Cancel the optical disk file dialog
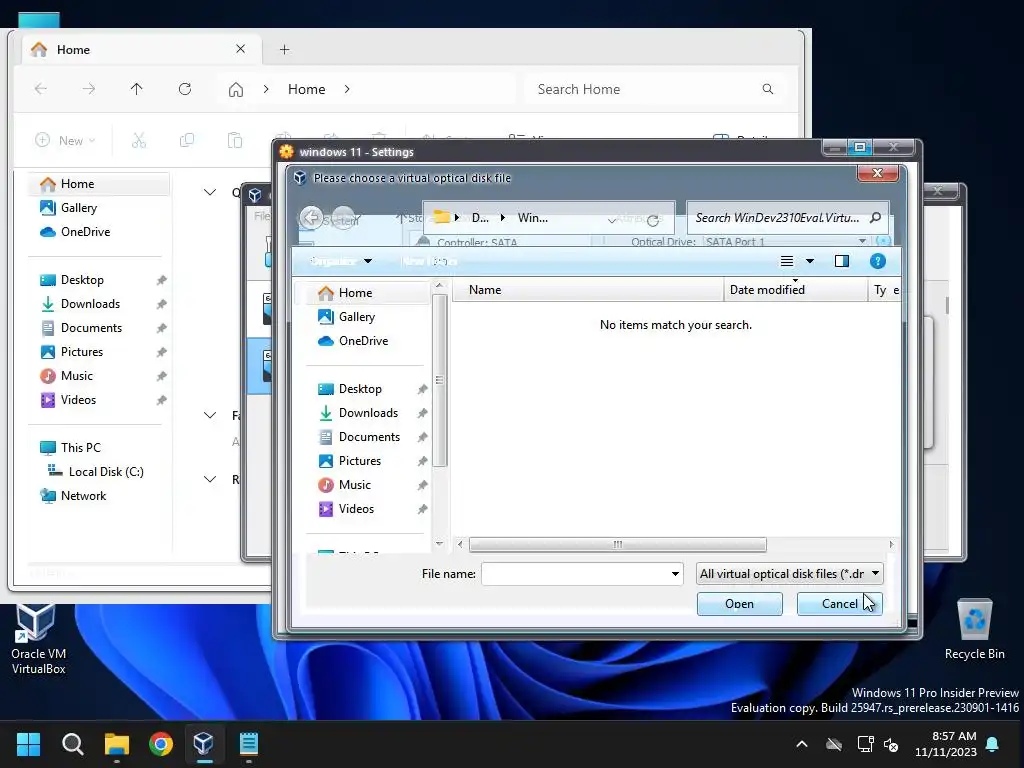The image size is (1024, 768). pos(839,603)
